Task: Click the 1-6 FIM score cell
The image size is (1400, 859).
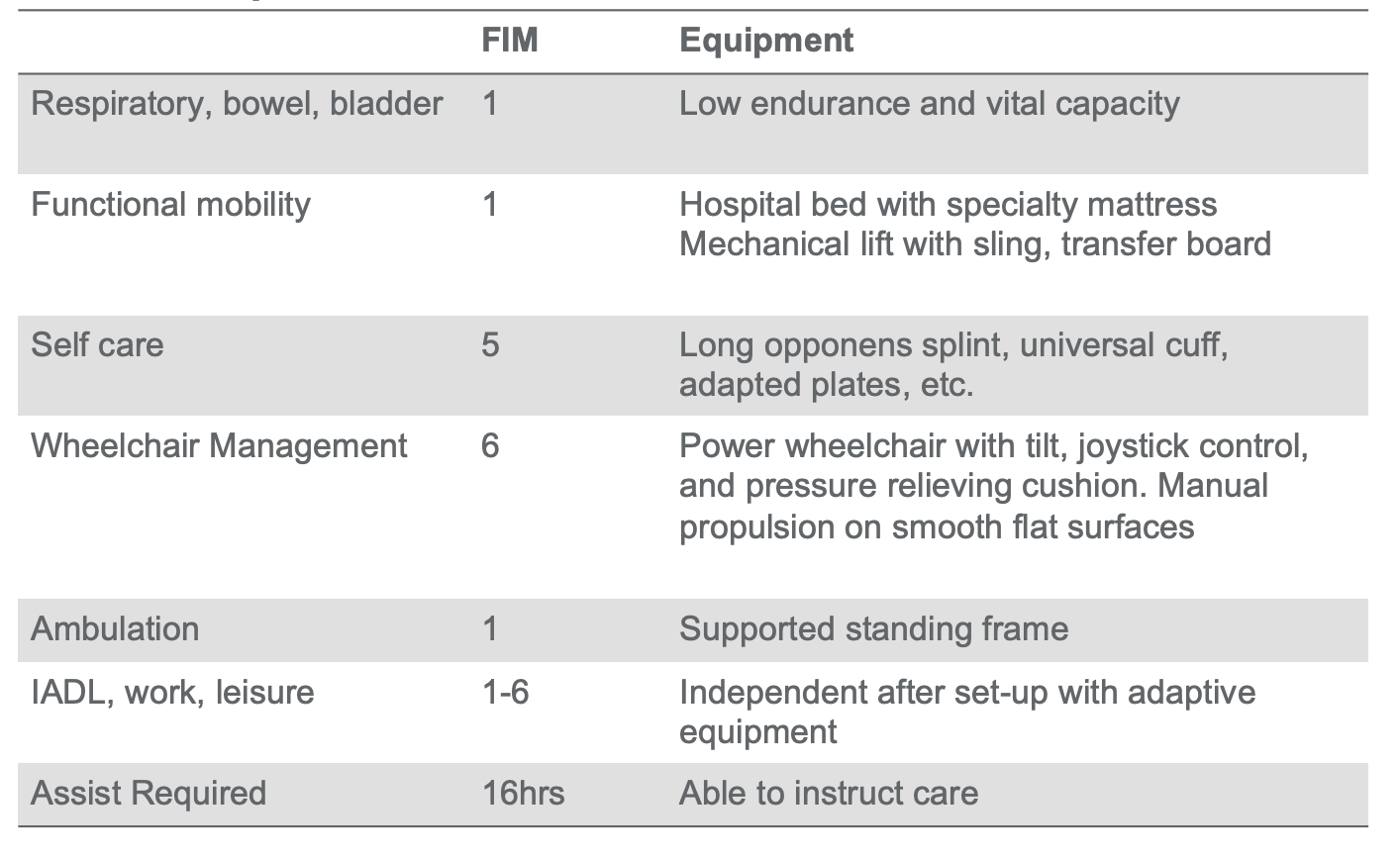Action: click(505, 692)
